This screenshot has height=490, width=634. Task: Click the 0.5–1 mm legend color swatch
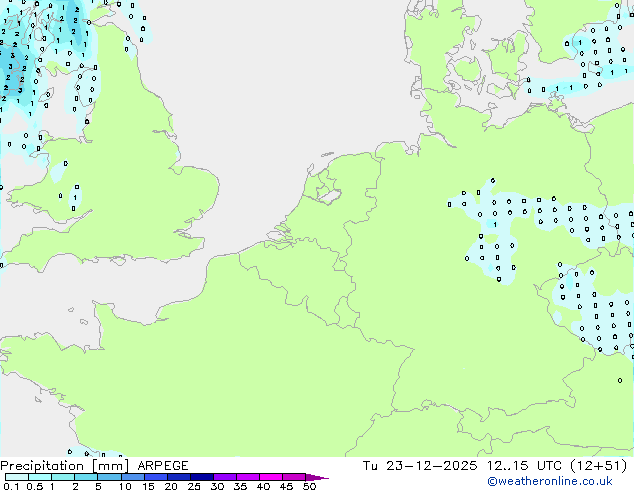40,477
